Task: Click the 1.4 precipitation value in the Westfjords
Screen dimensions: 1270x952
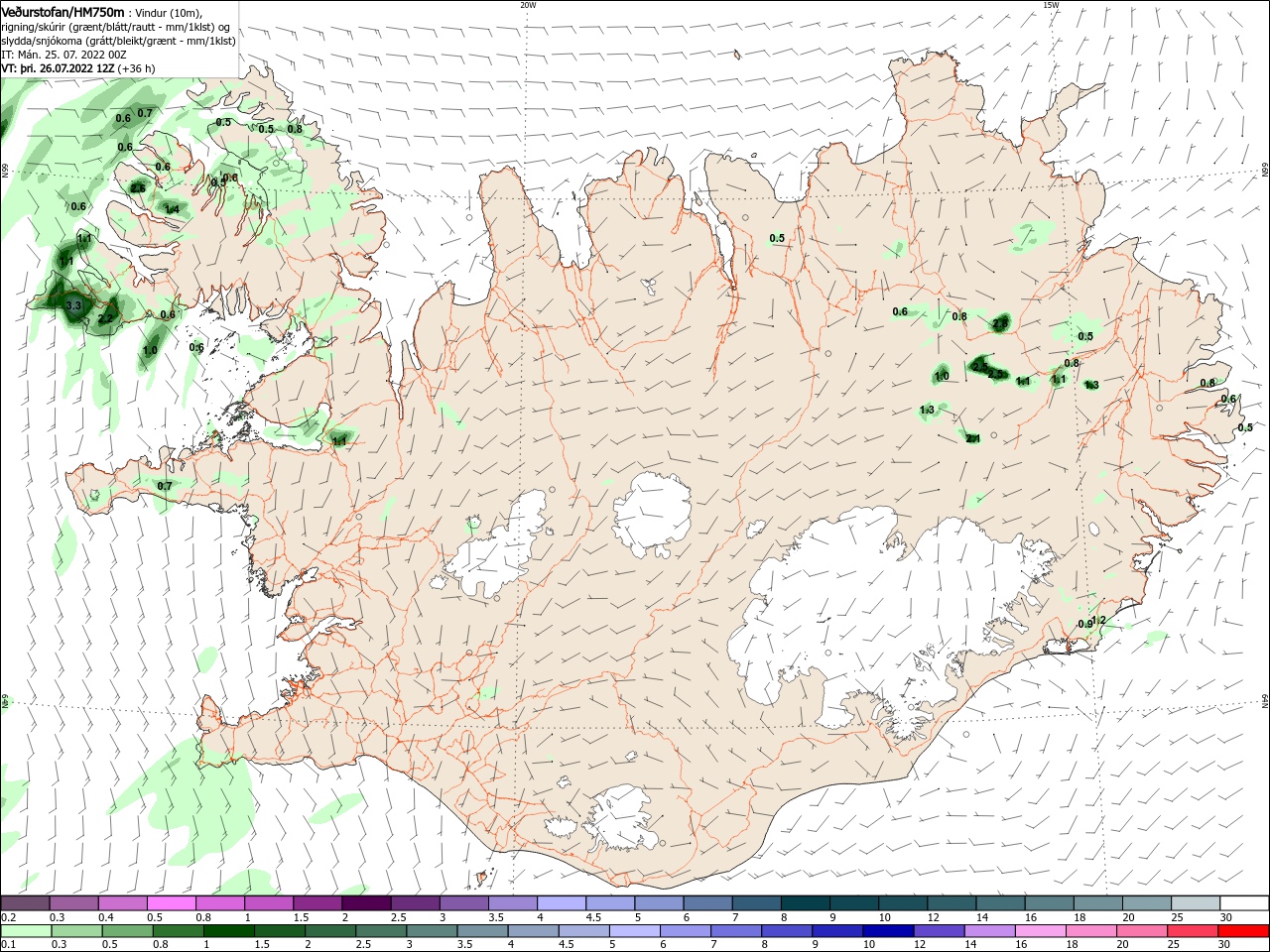Action: tap(172, 209)
